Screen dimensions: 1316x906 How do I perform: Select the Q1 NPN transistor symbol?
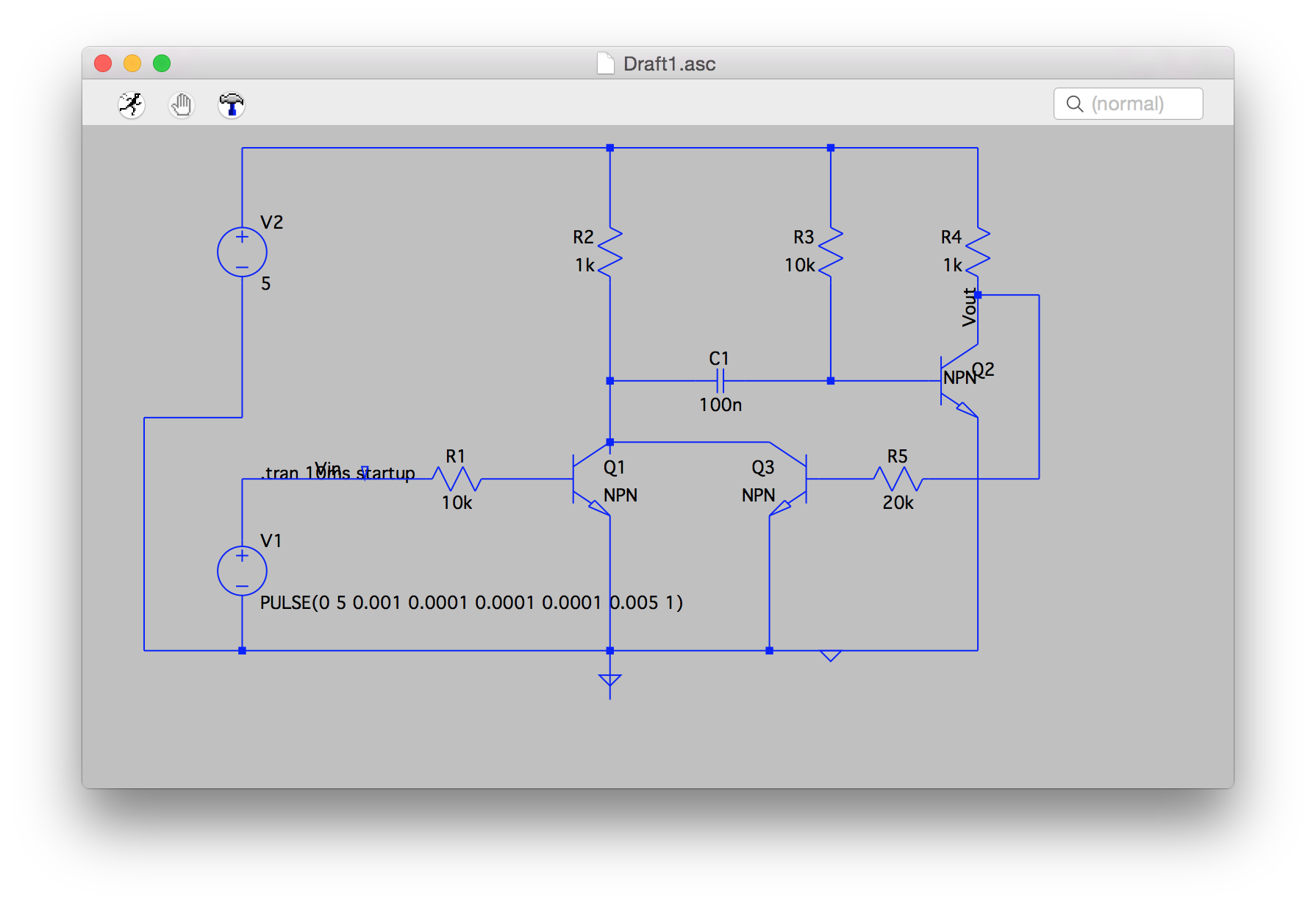coord(591,479)
